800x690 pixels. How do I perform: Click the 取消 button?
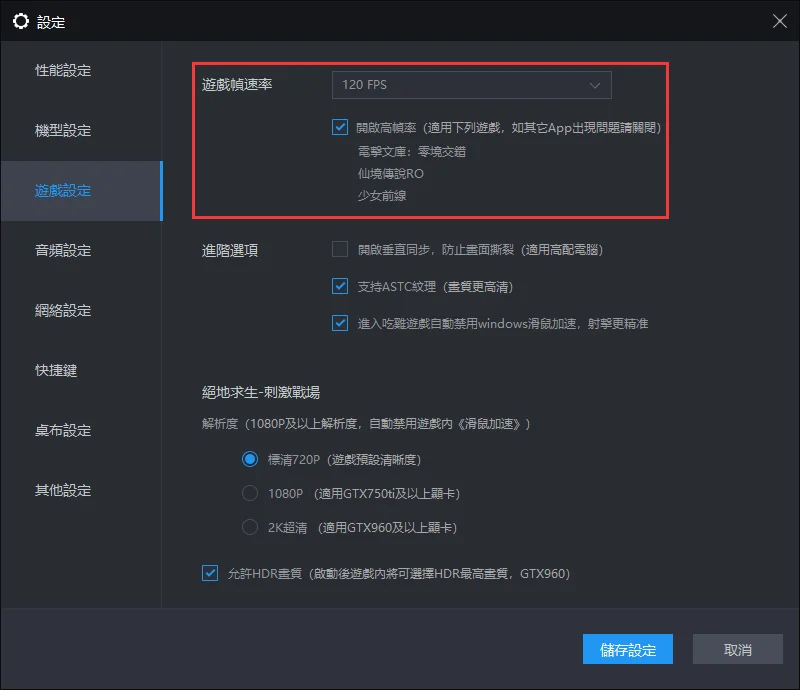point(738,649)
